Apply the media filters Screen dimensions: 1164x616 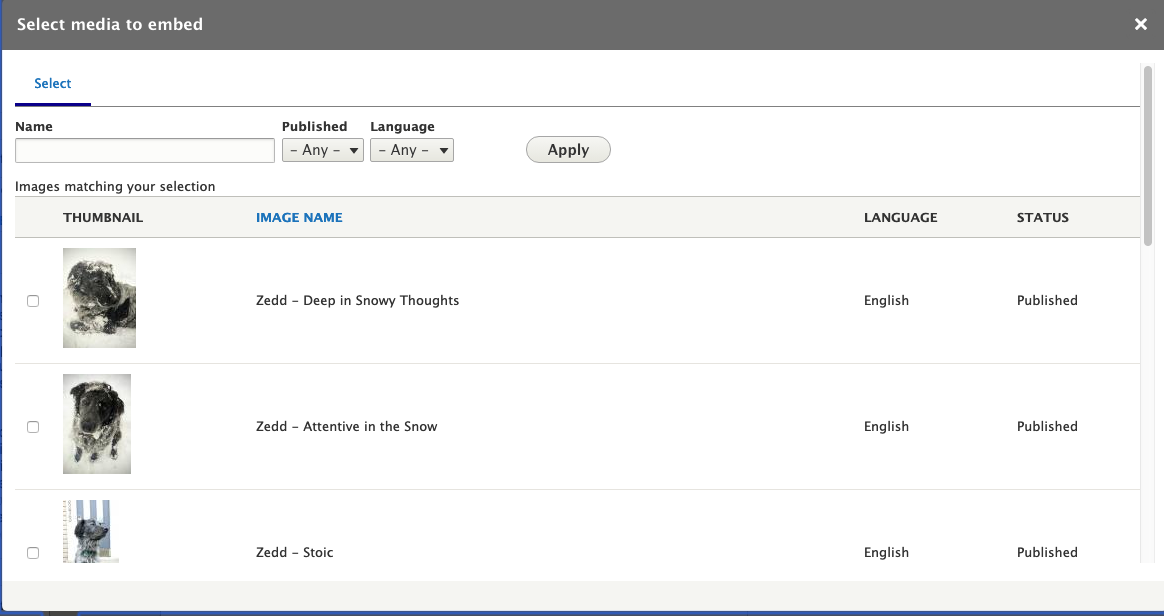[x=568, y=149]
